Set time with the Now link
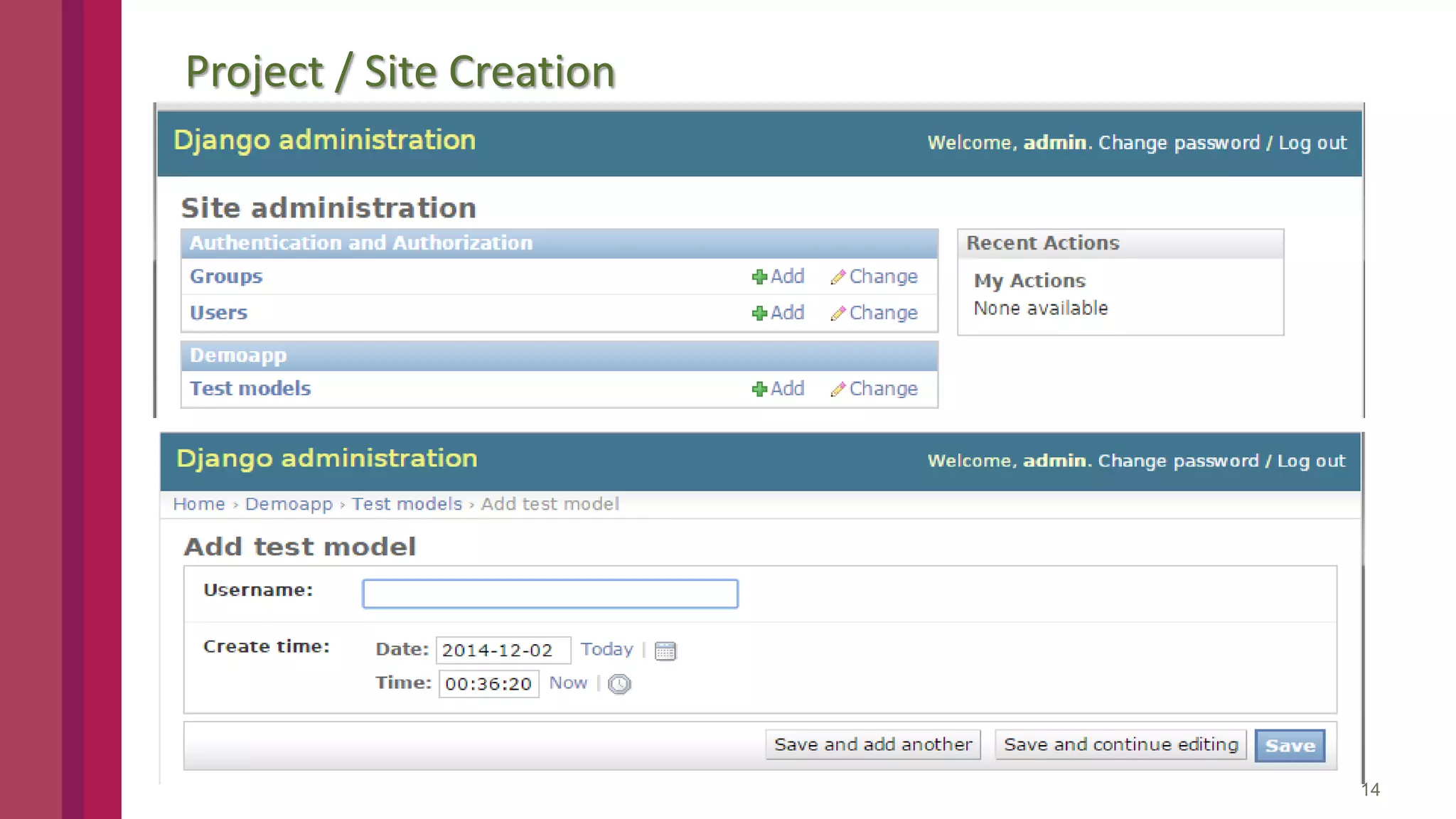Image resolution: width=1456 pixels, height=819 pixels. click(568, 683)
